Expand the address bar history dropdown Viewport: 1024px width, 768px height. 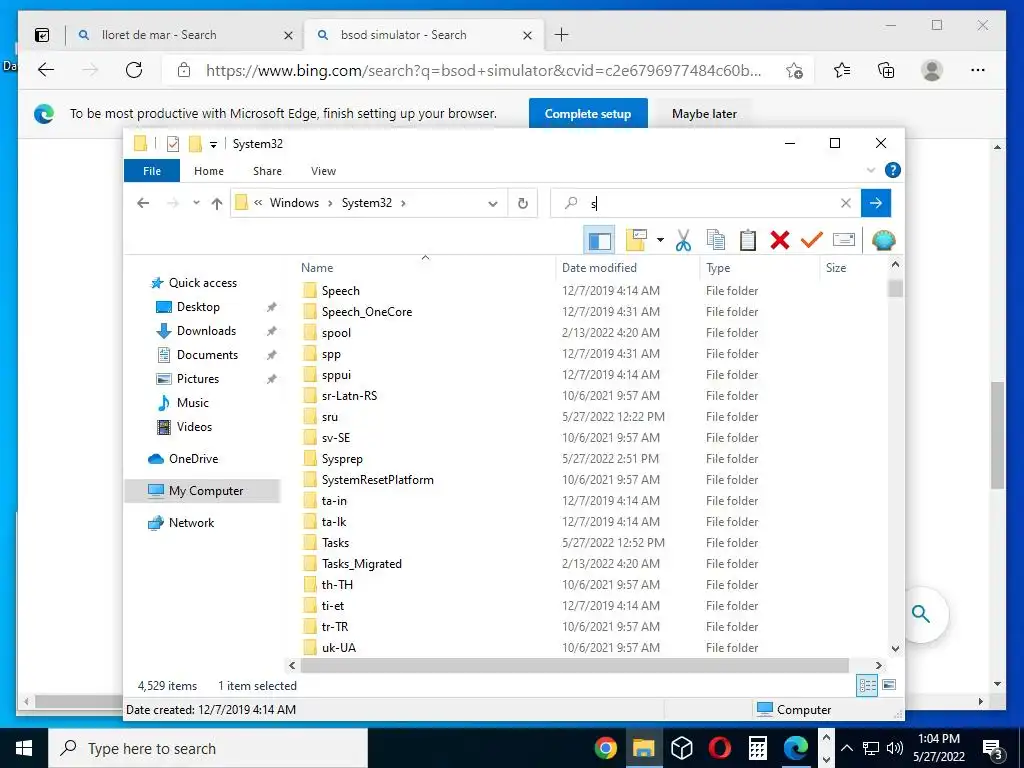coord(492,204)
